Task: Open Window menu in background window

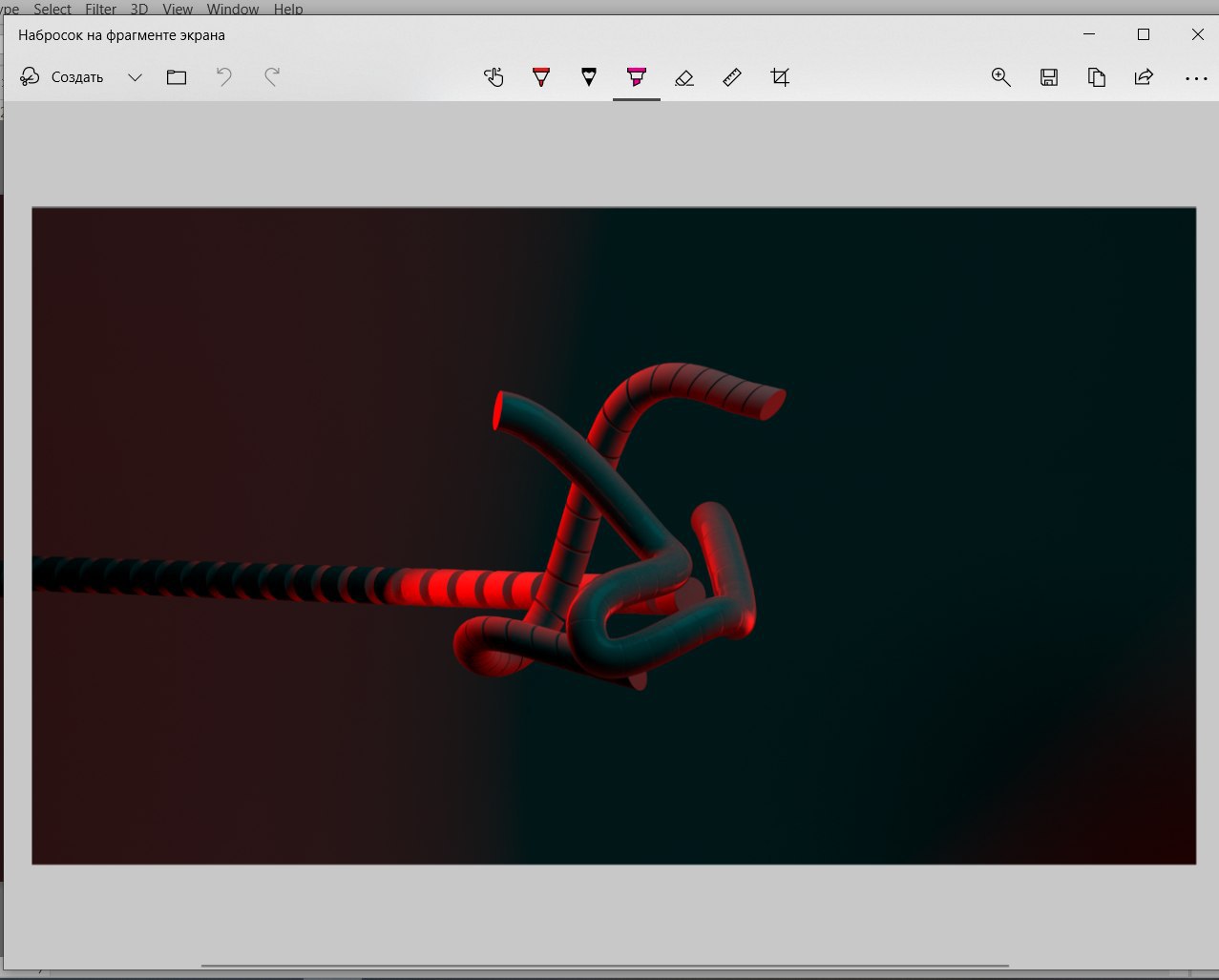Action: 233,9
